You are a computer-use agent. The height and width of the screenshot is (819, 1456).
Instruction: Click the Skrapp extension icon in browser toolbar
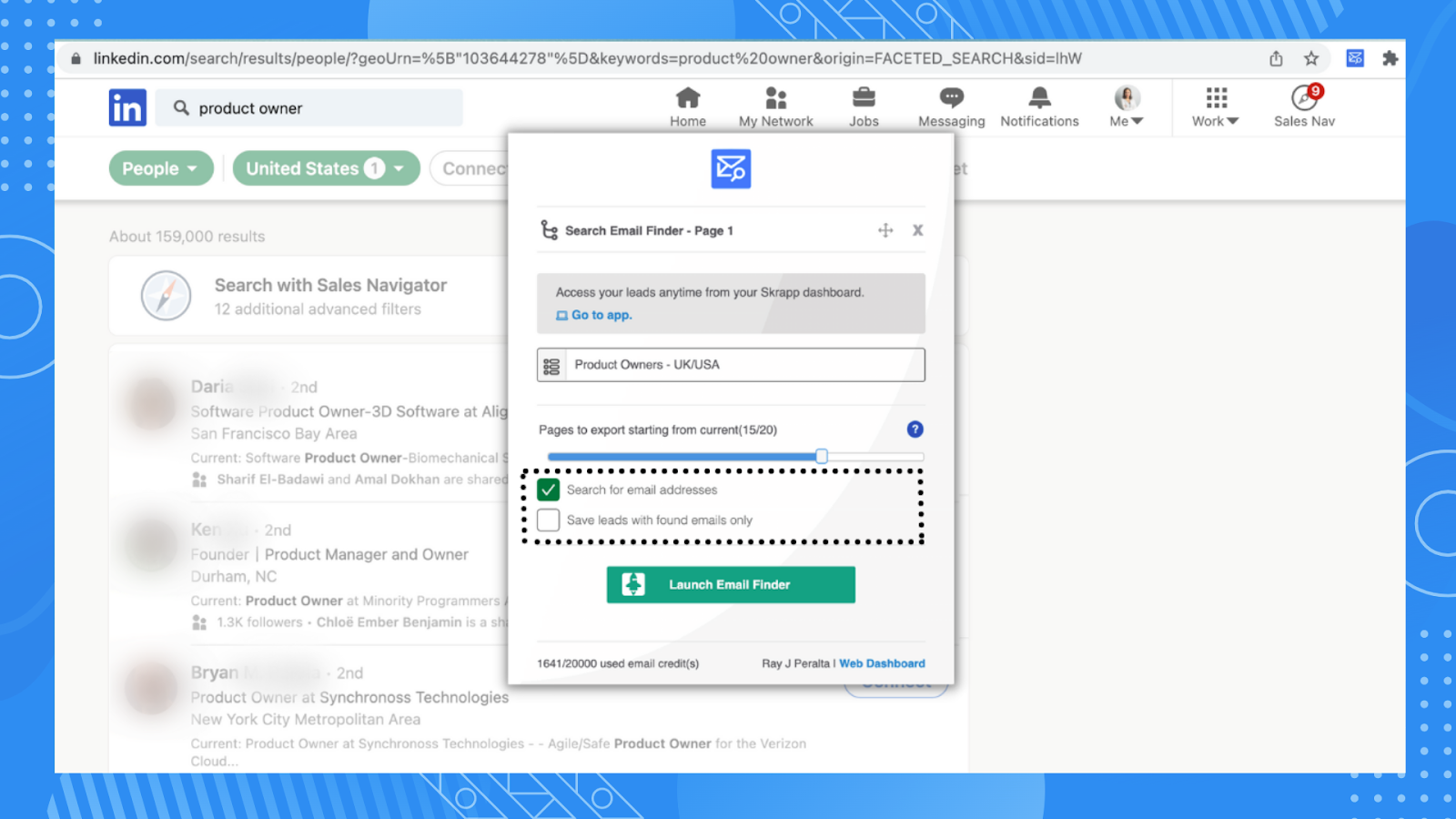(x=1355, y=58)
